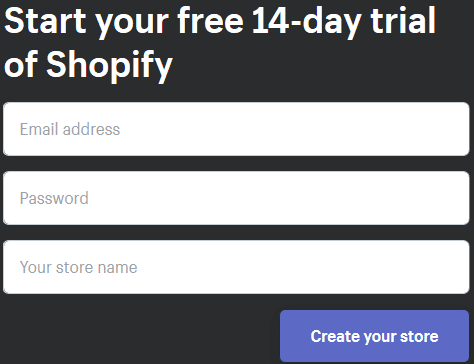Place cursor in the Email address box

(236, 129)
